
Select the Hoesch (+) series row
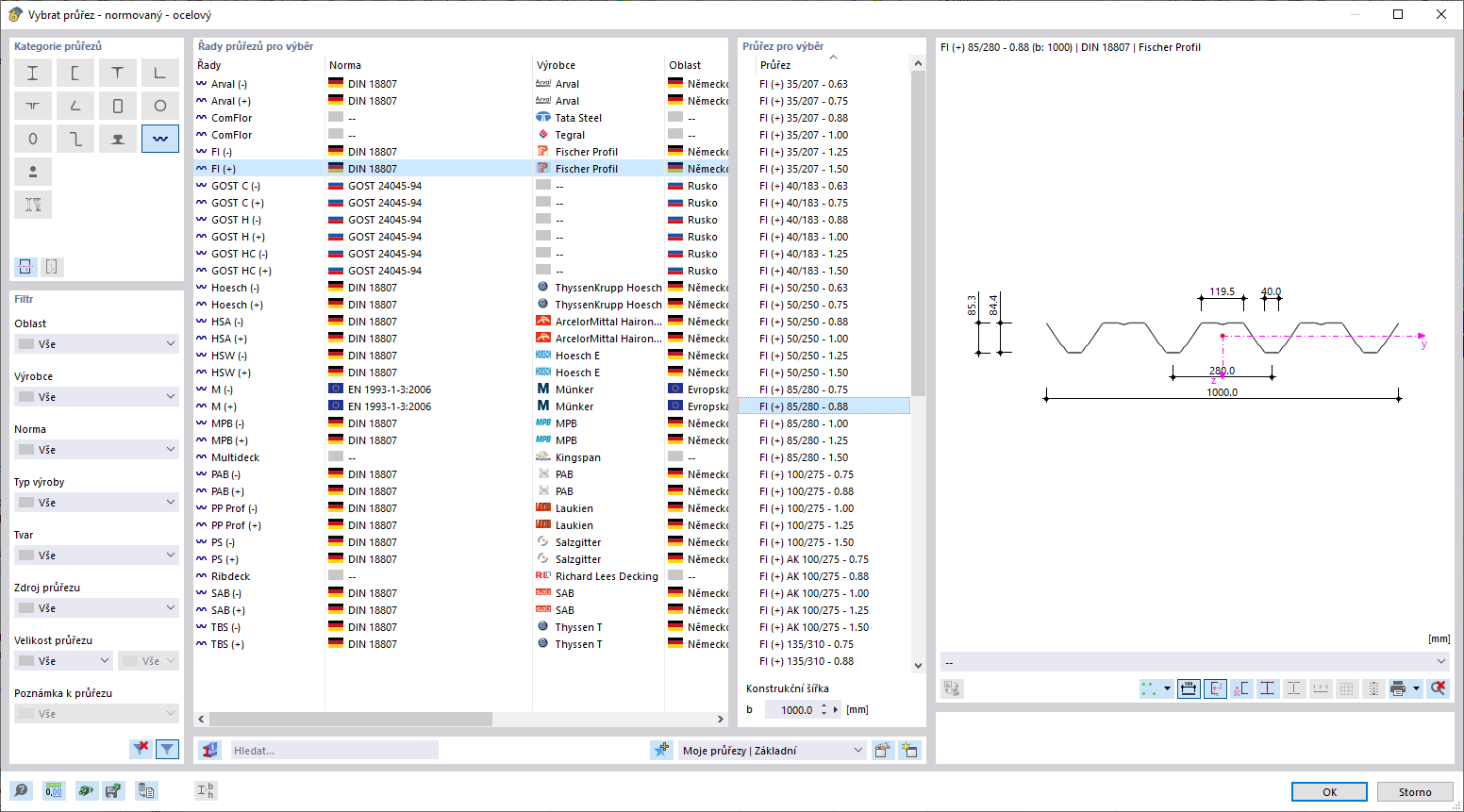[x=460, y=305]
